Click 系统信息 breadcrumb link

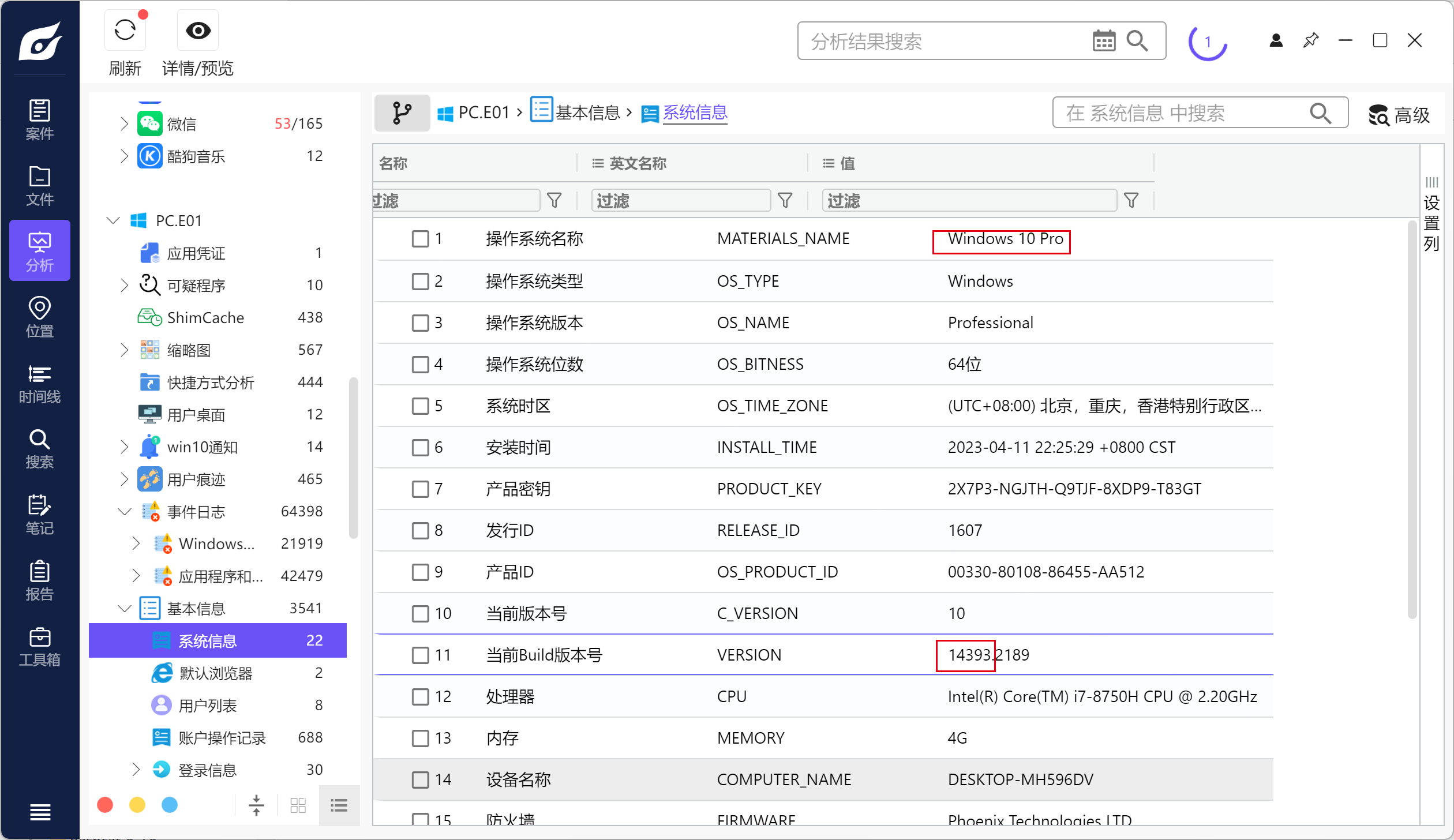(695, 112)
